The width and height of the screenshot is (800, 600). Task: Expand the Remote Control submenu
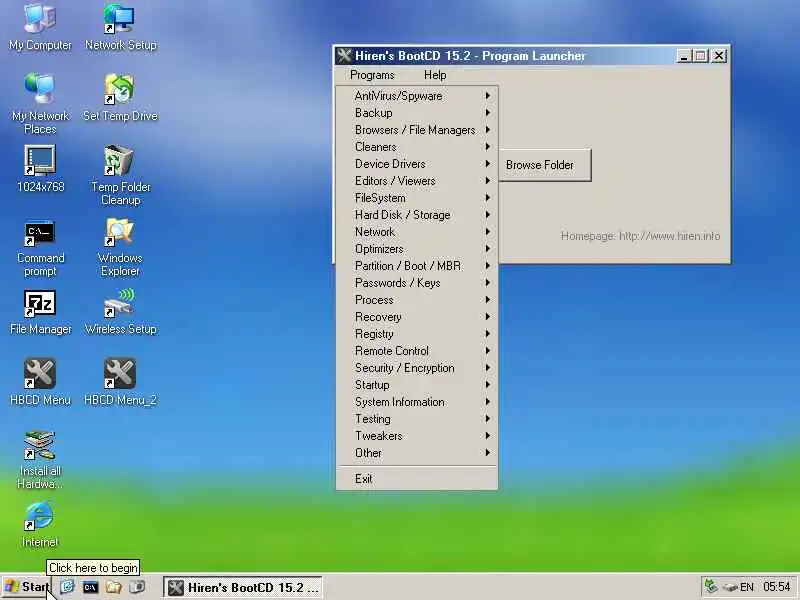click(x=417, y=351)
